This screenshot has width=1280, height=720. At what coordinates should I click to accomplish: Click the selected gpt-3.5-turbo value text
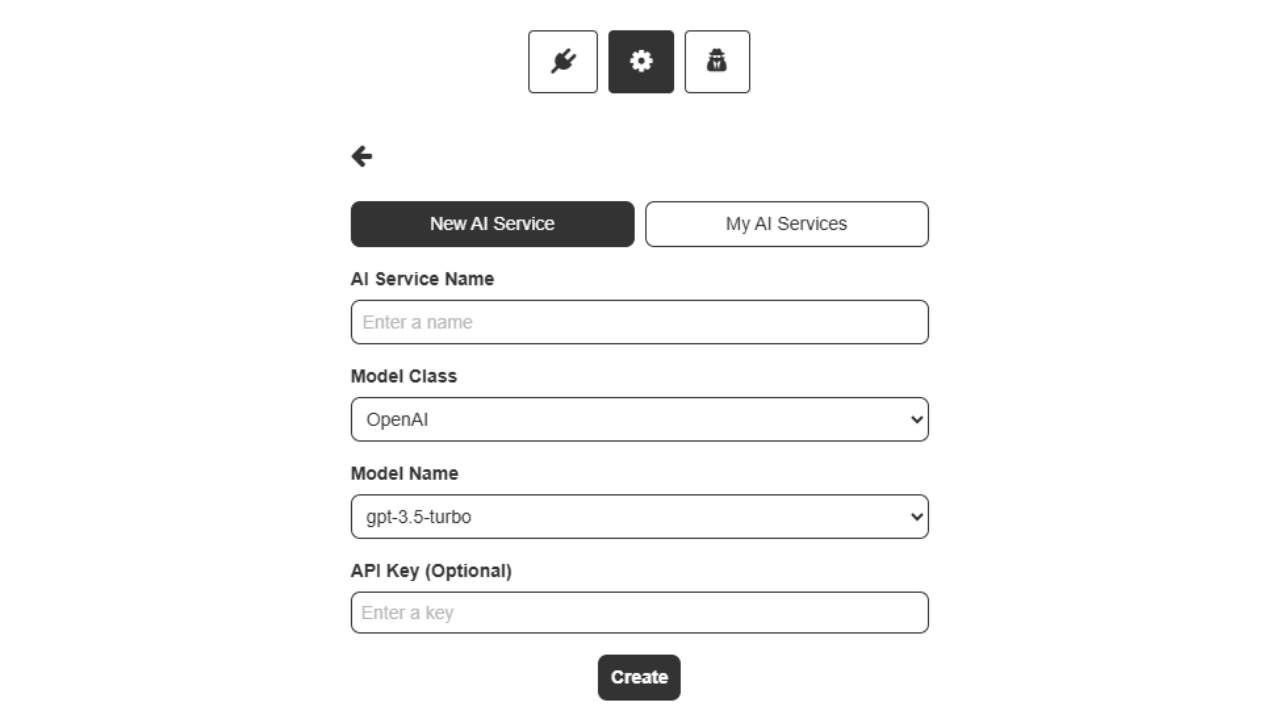418,517
